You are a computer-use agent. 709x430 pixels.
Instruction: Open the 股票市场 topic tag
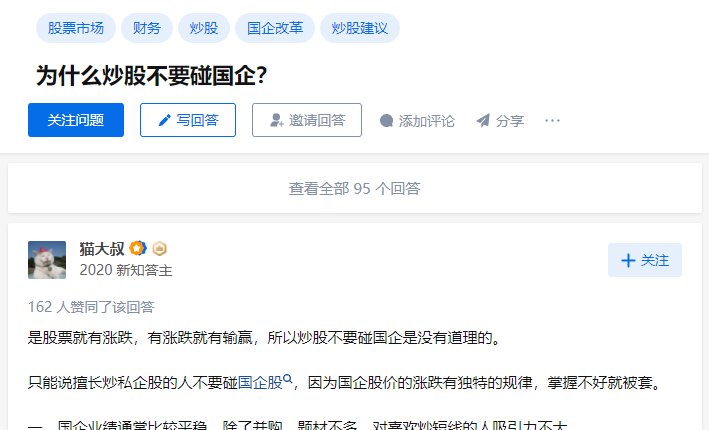click(76, 28)
